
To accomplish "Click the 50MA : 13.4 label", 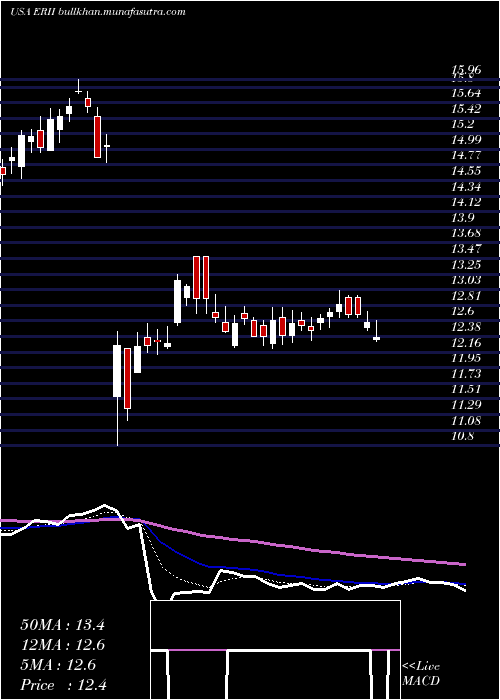I will click(62, 625).
